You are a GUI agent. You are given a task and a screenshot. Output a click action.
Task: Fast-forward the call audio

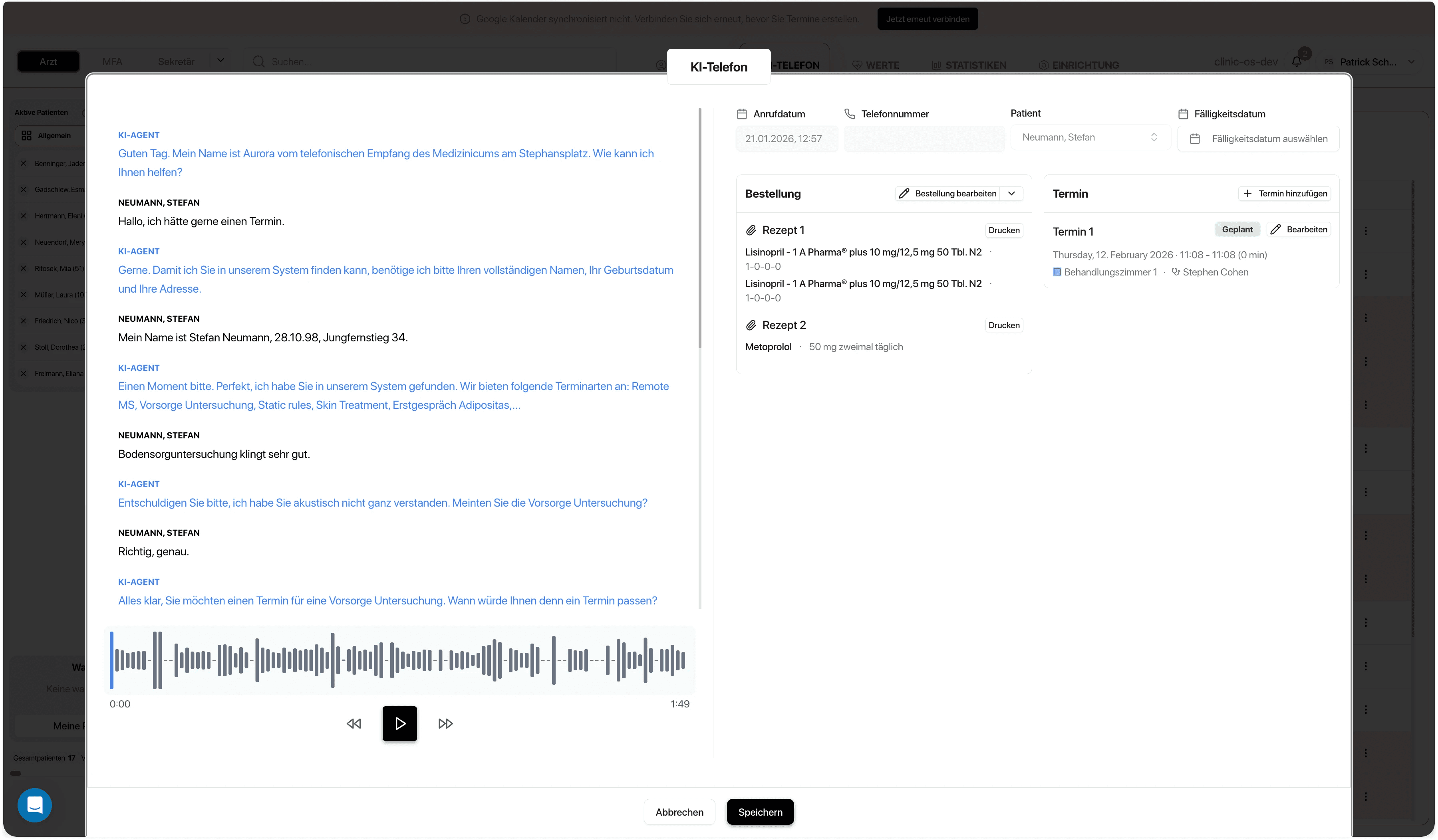click(445, 723)
